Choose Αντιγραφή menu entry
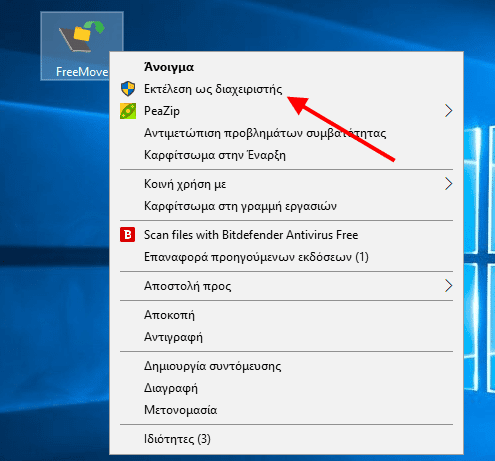Image resolution: width=495 pixels, height=461 pixels. click(x=286, y=337)
